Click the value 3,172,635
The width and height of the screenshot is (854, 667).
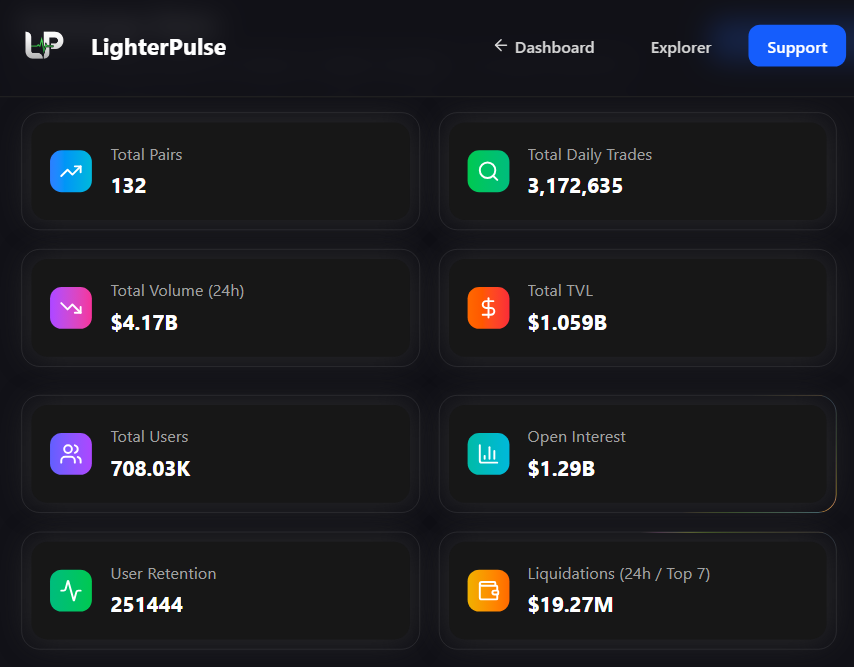coord(575,186)
